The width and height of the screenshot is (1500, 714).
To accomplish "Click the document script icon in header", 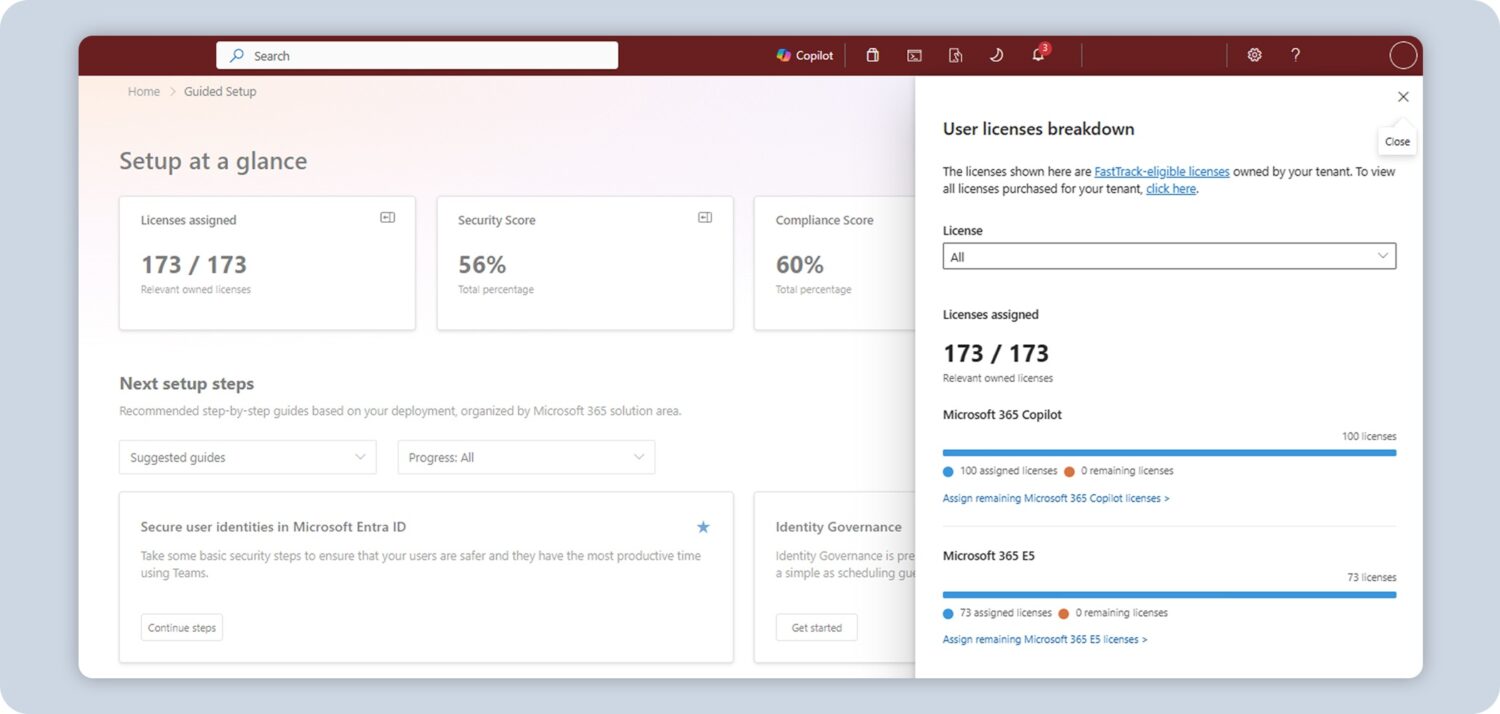I will [955, 56].
